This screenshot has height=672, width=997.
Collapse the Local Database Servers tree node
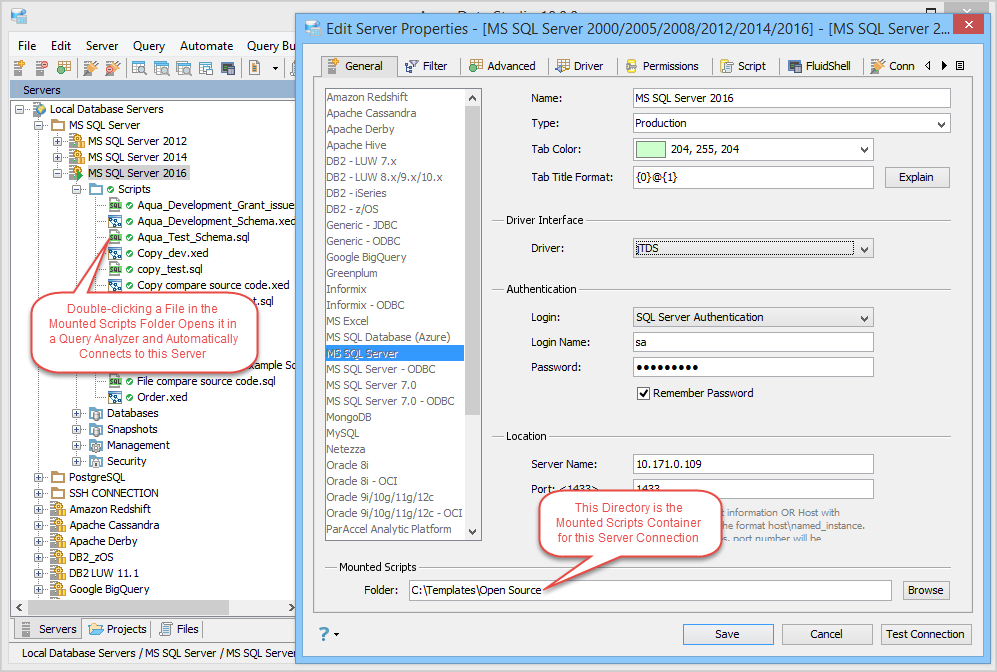tap(20, 109)
